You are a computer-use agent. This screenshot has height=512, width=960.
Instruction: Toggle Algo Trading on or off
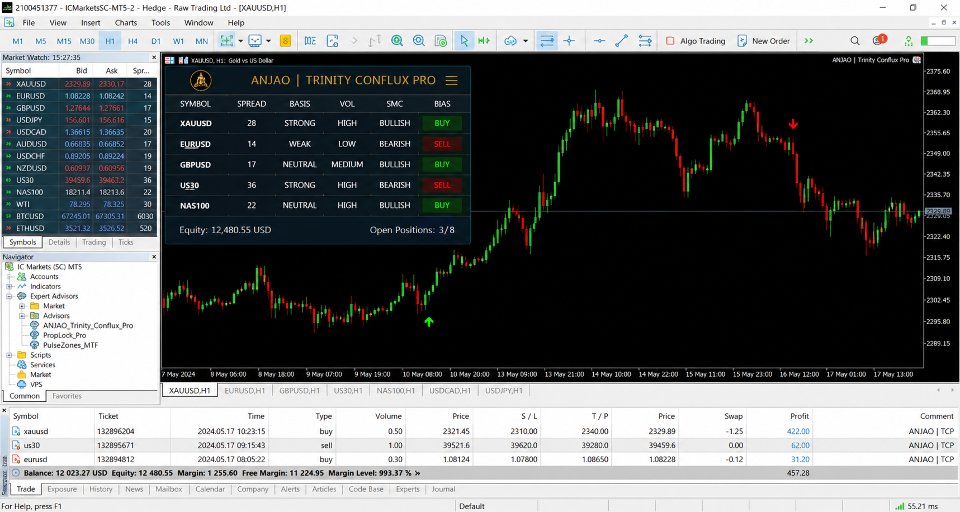[695, 41]
